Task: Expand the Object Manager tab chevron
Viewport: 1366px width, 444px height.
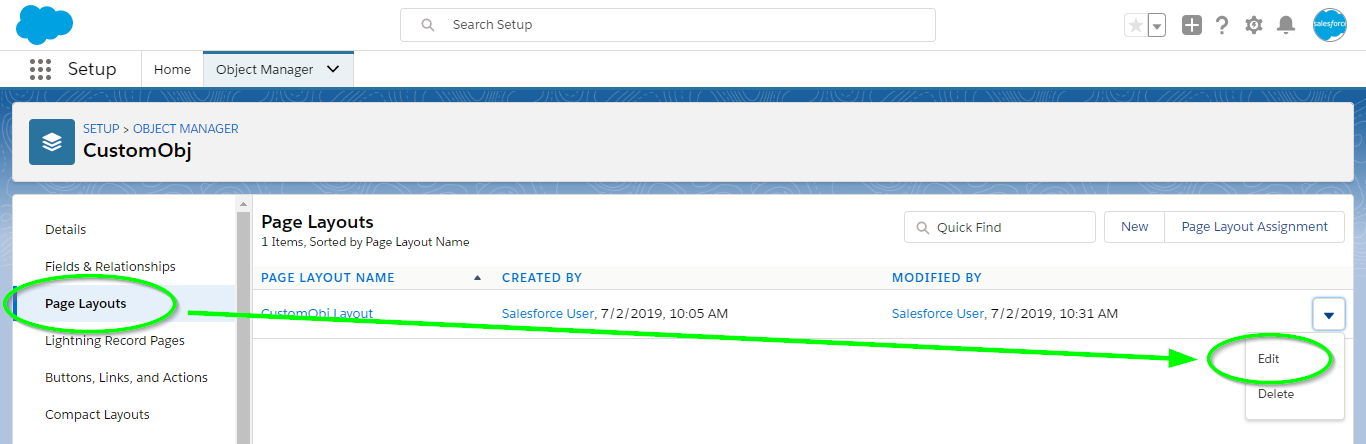Action: 333,69
